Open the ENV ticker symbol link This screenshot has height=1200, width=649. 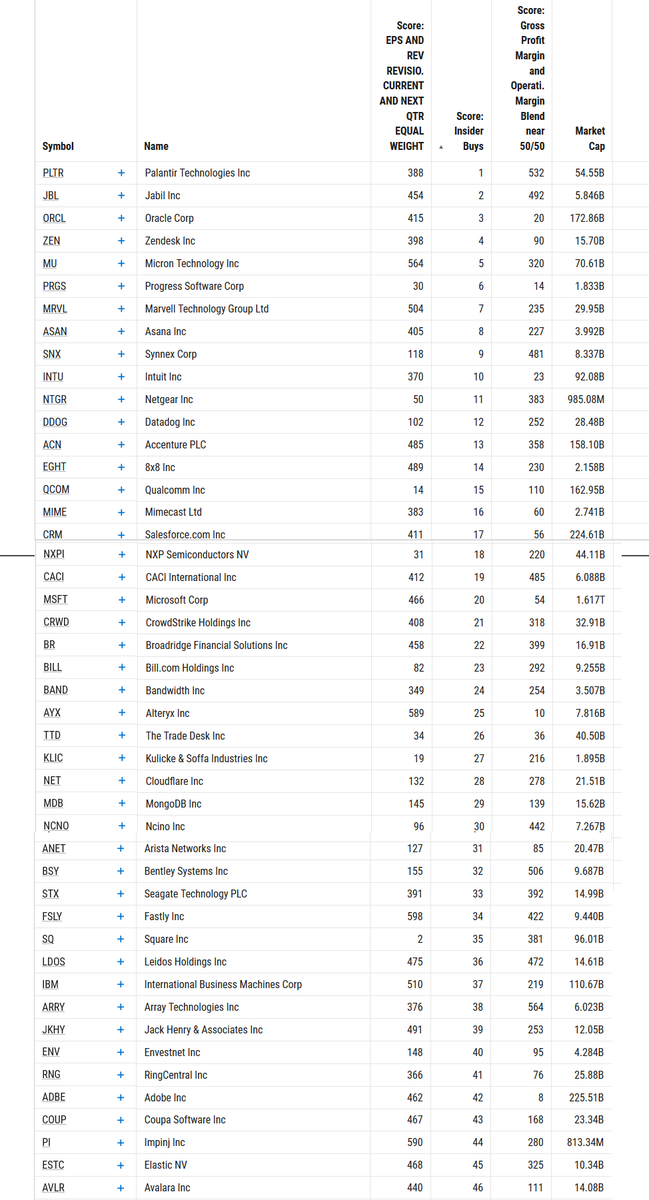(x=52, y=1052)
